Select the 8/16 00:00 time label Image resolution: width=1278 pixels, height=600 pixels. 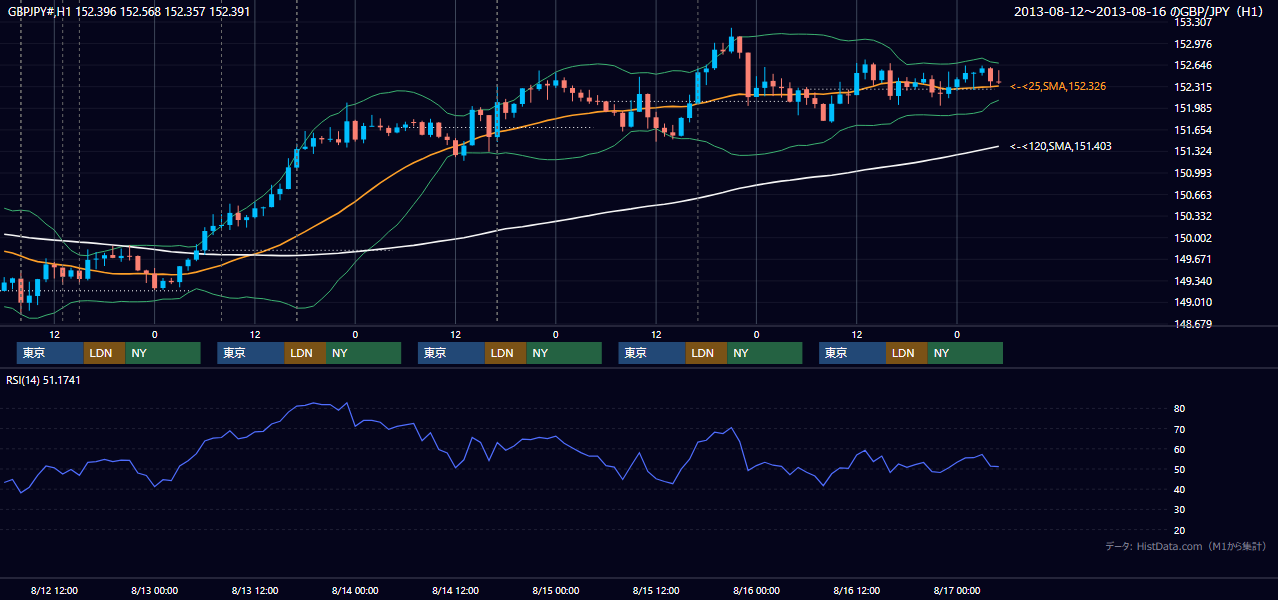click(756, 590)
